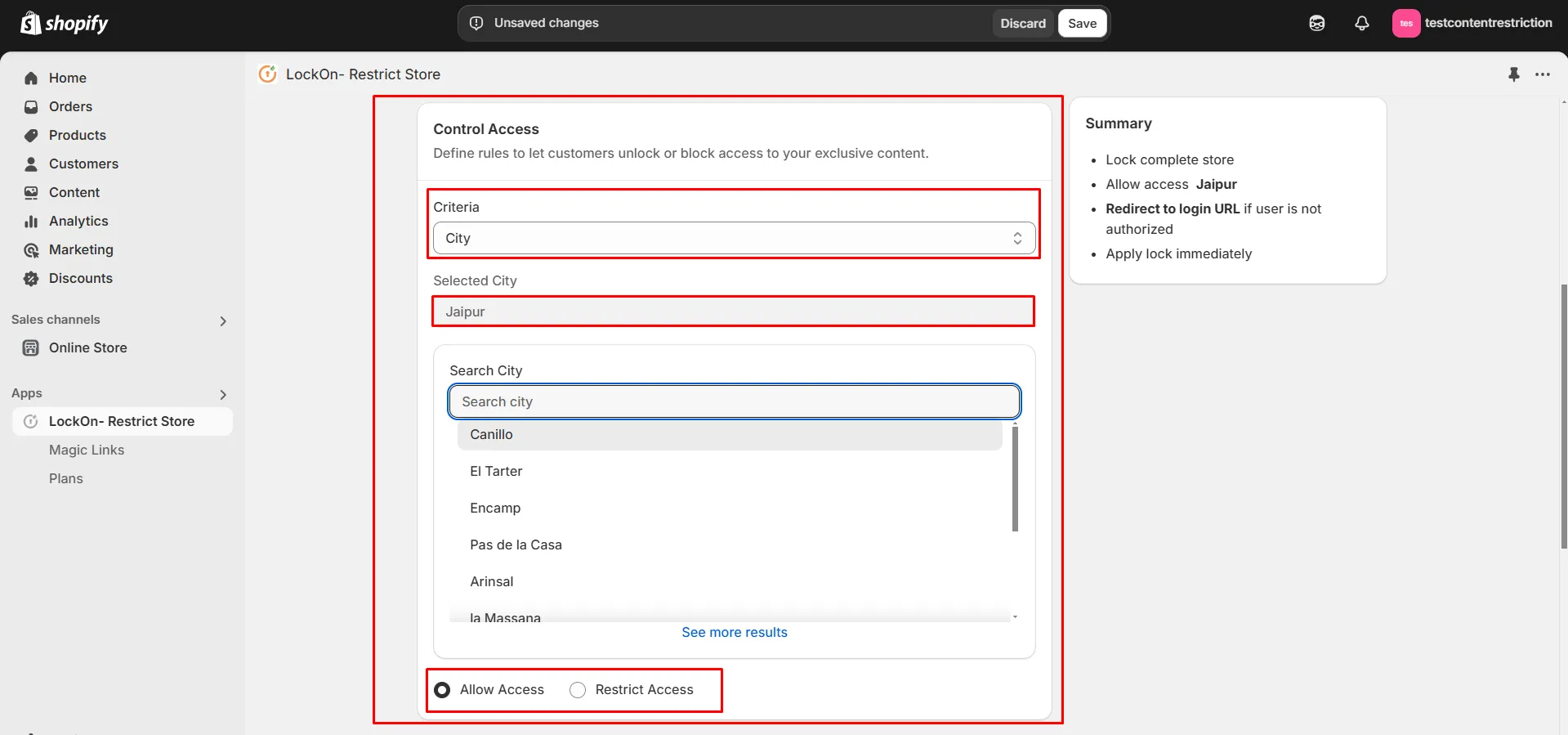Viewport: 1568px width, 735px height.
Task: Choose Canillo from the city list
Action: point(730,434)
